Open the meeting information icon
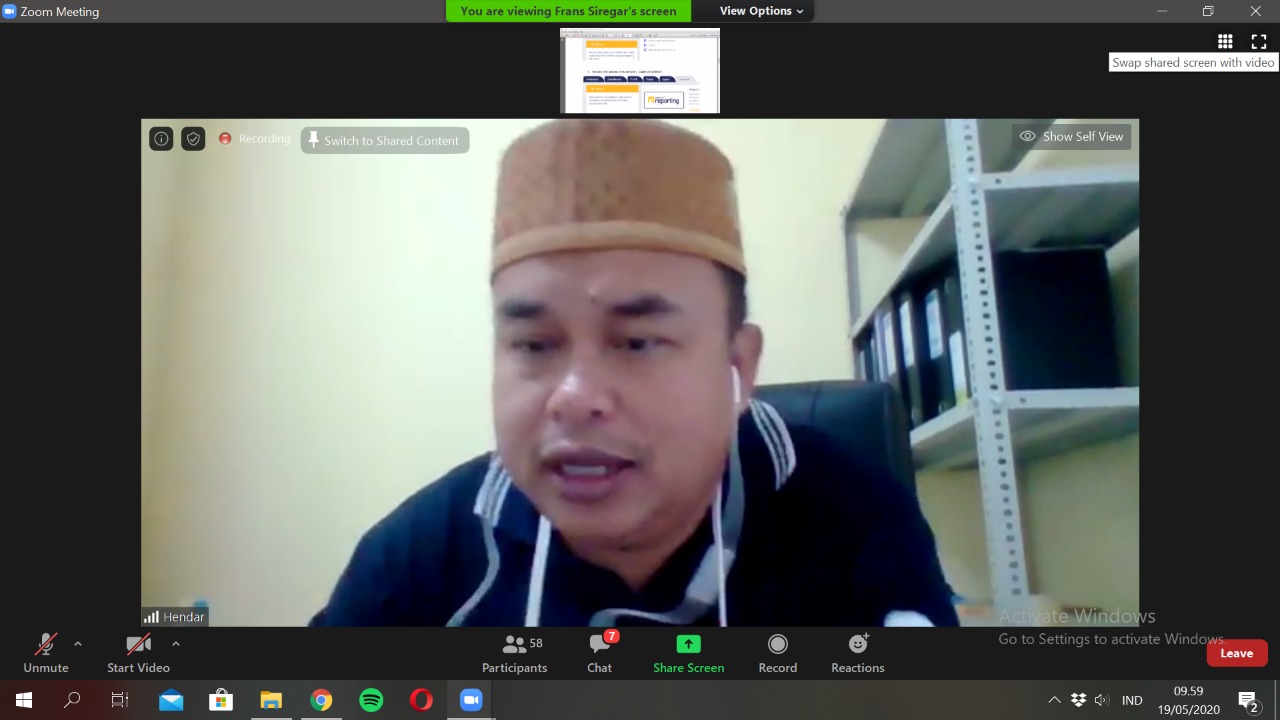 point(161,139)
